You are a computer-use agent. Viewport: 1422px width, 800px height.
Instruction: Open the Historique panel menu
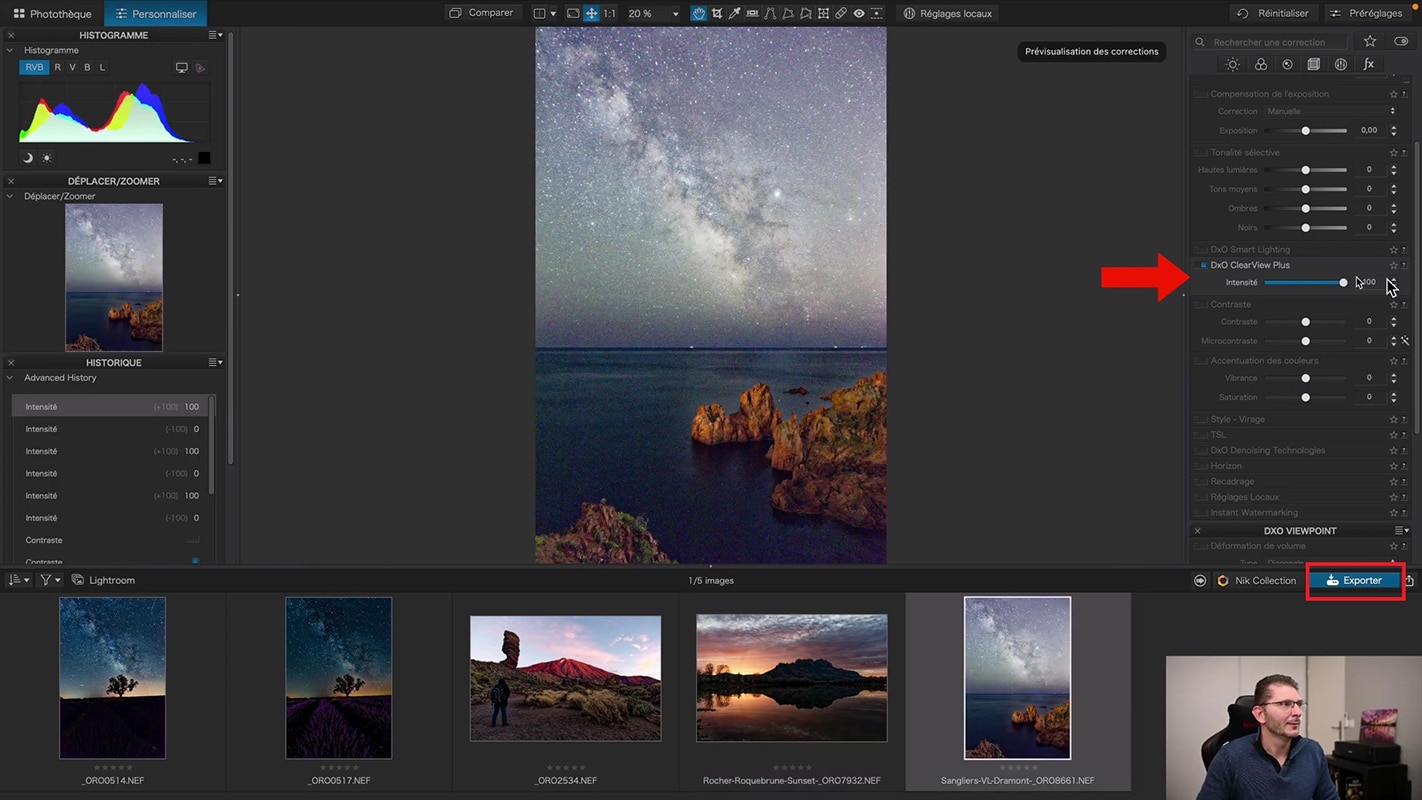[x=215, y=363]
